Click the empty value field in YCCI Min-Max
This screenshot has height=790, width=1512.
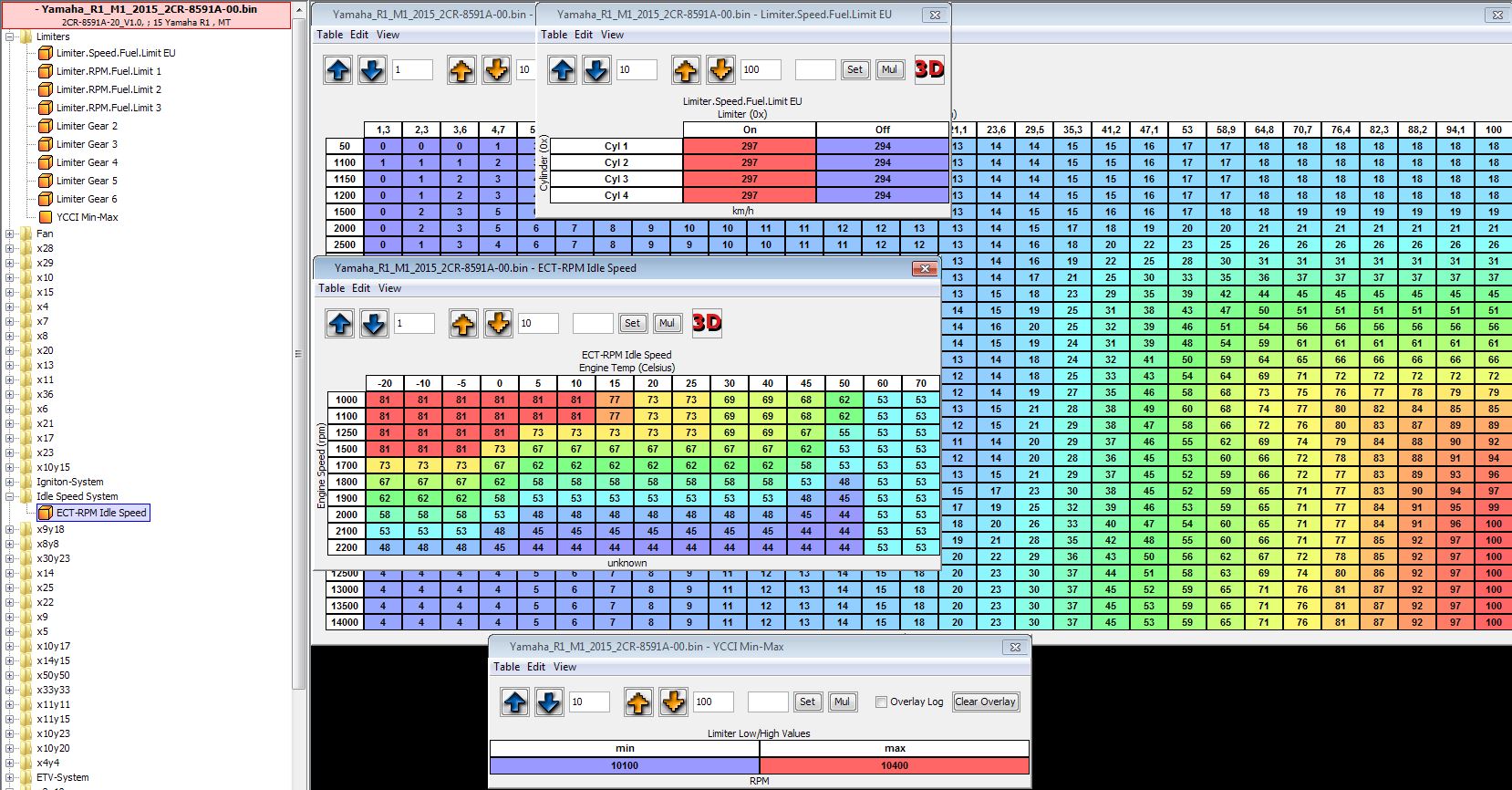767,702
